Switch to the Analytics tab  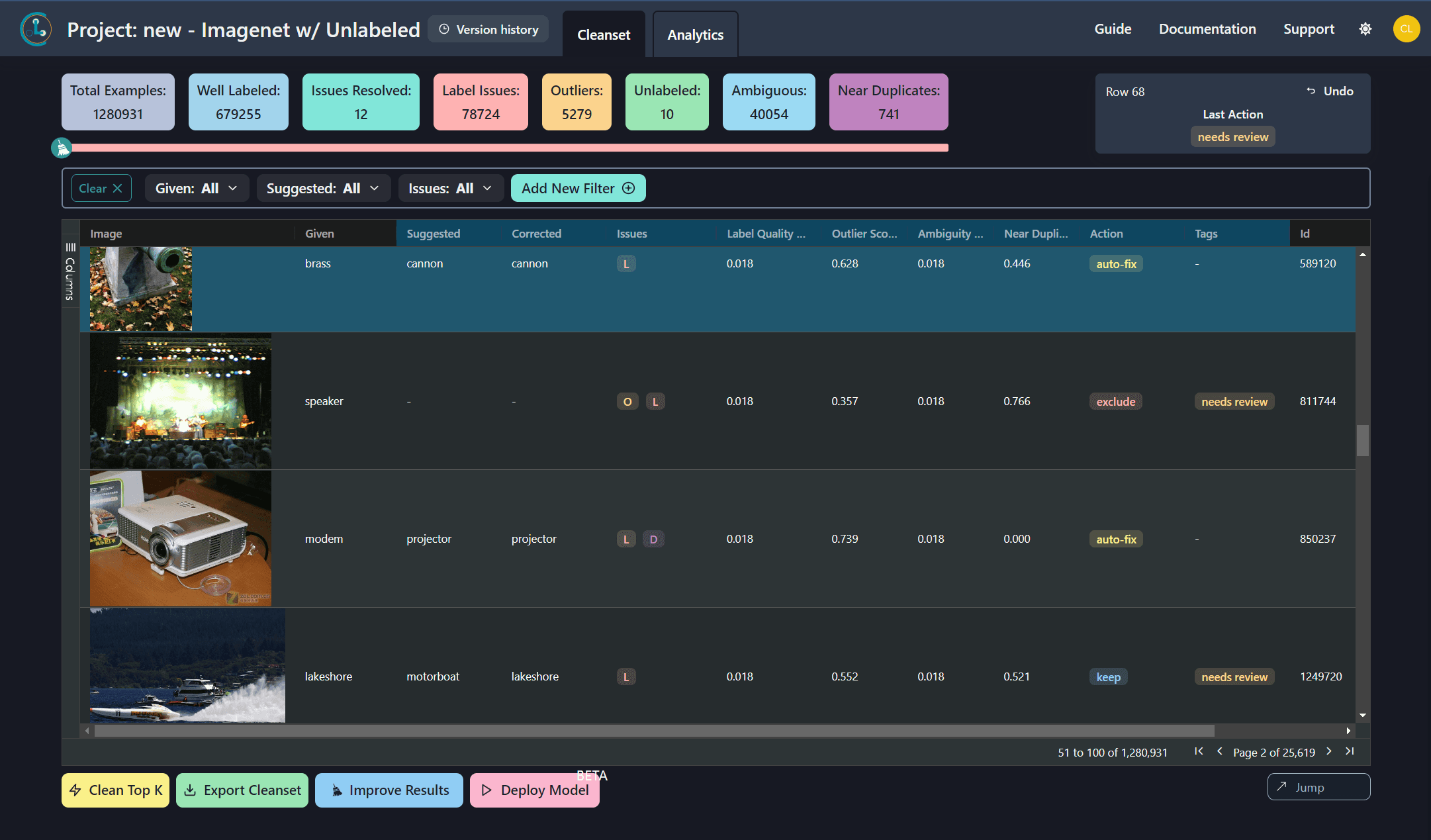point(695,34)
